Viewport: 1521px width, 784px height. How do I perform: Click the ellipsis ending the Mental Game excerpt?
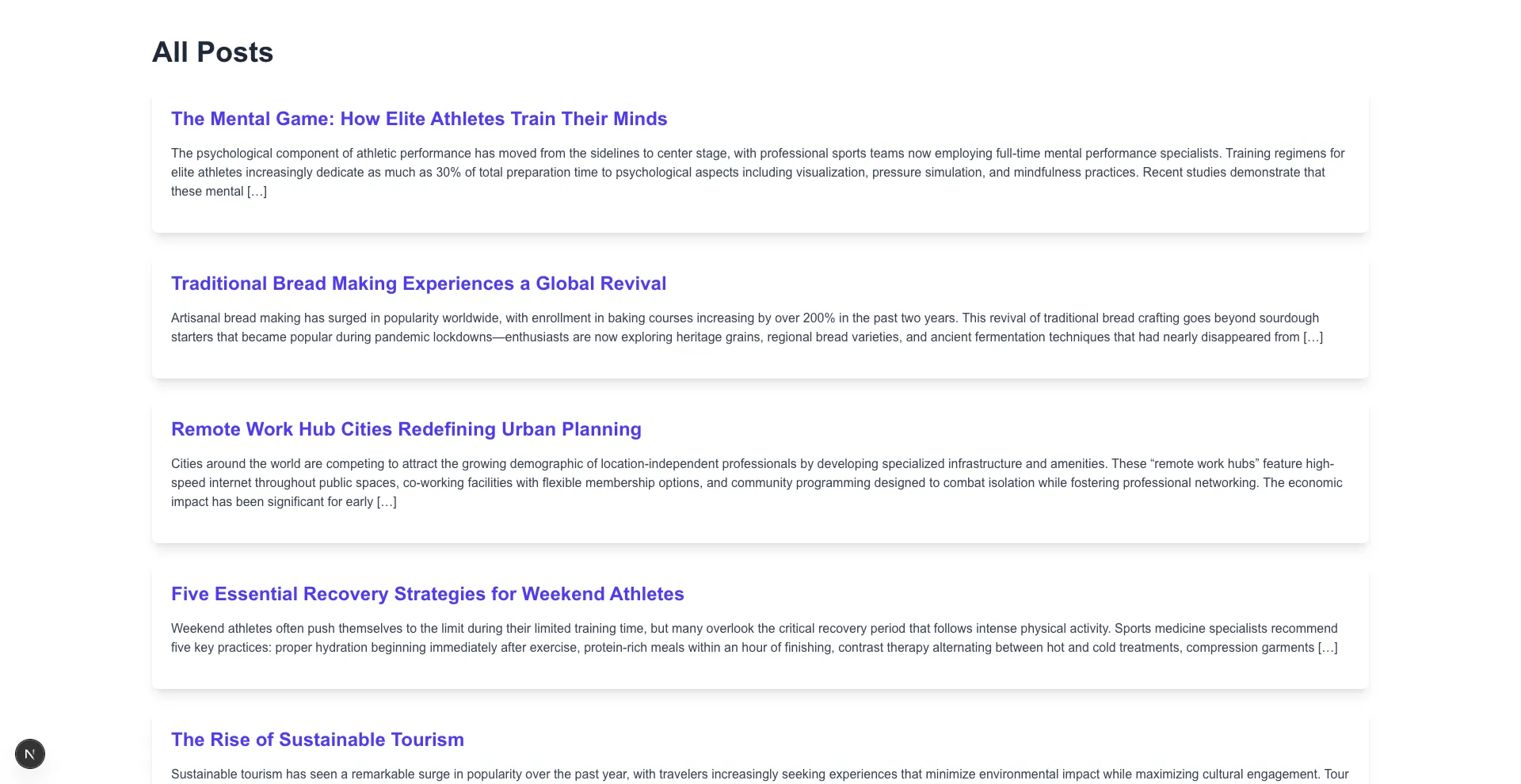pos(257,192)
